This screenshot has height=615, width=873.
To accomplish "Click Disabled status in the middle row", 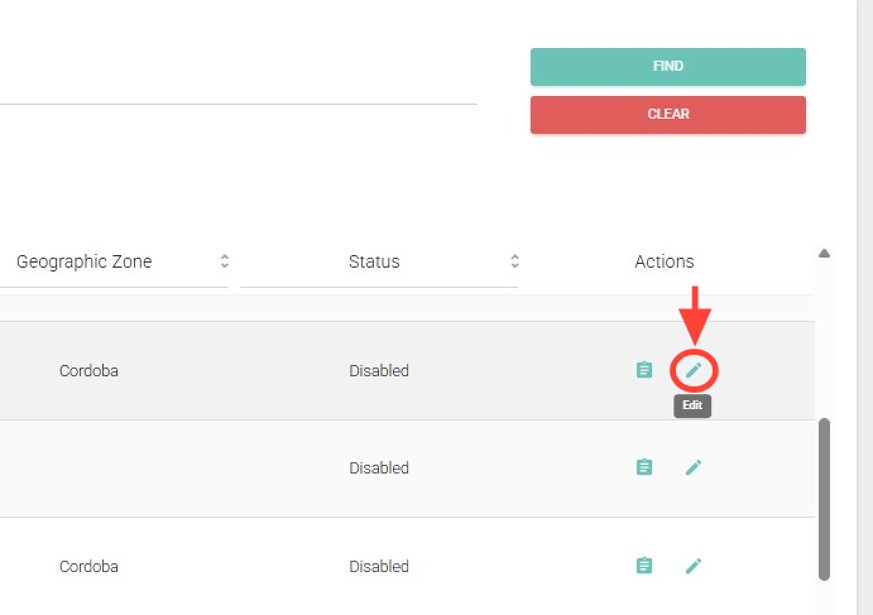I will pos(379,468).
